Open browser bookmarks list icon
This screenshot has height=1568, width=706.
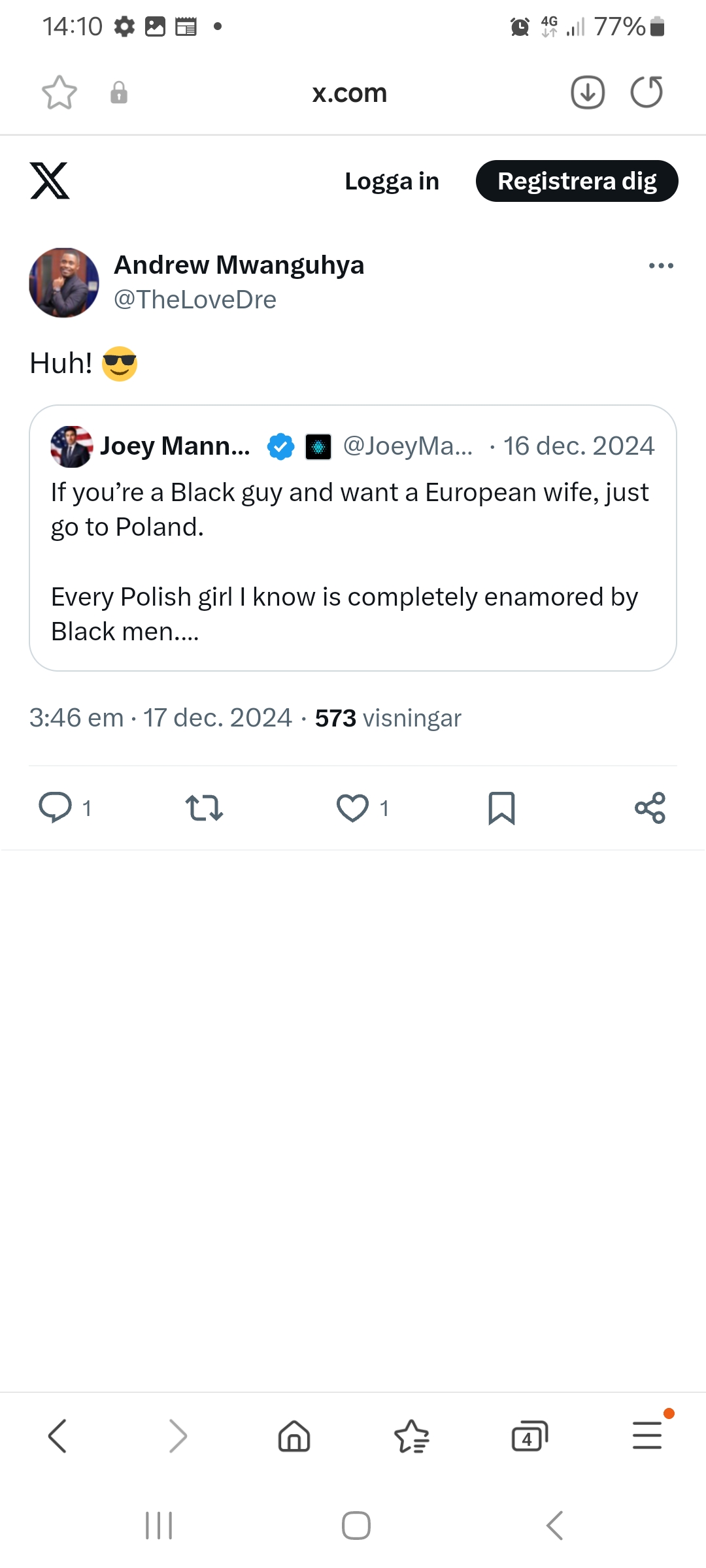[x=412, y=1437]
